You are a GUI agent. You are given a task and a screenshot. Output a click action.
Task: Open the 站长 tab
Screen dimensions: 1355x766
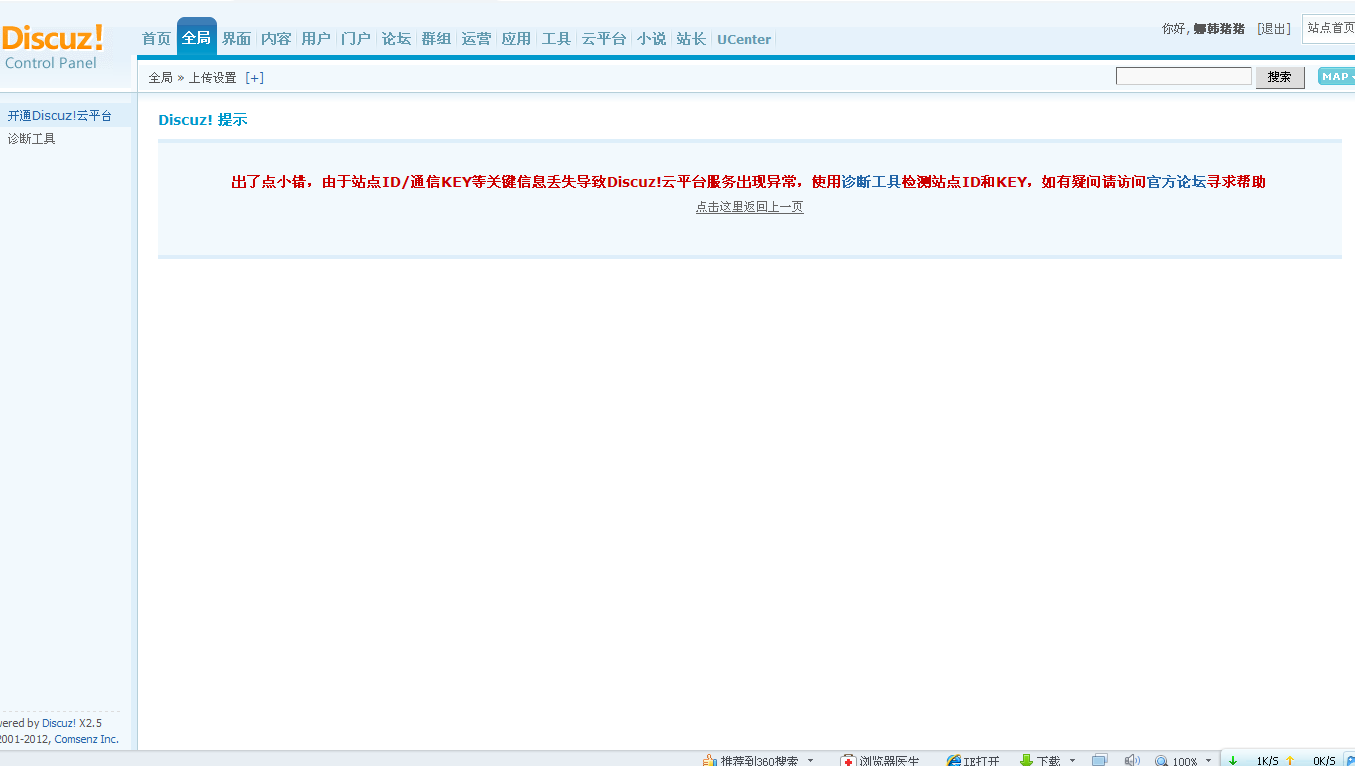tap(691, 39)
